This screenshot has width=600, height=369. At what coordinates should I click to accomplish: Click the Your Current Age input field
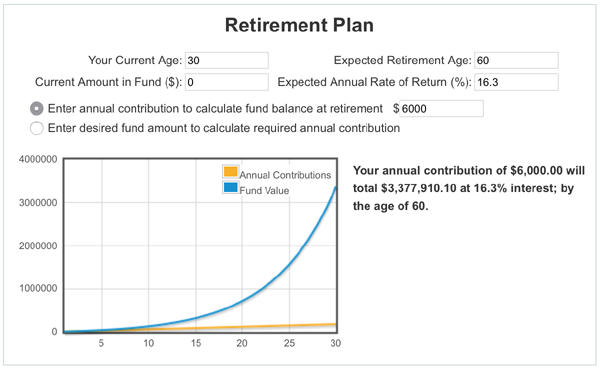point(227,60)
